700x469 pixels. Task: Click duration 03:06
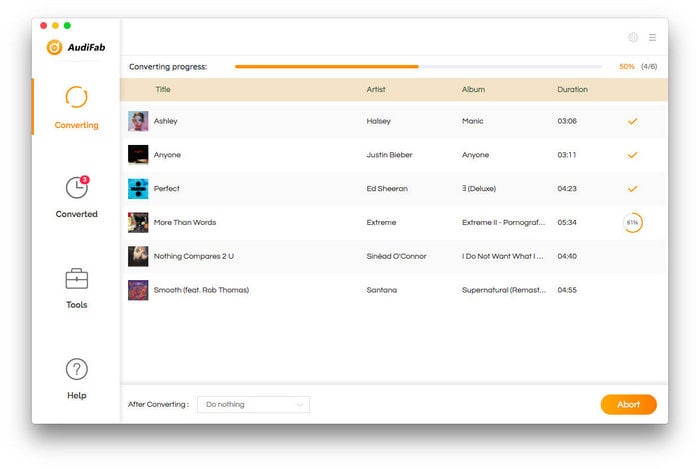pyautogui.click(x=567, y=121)
